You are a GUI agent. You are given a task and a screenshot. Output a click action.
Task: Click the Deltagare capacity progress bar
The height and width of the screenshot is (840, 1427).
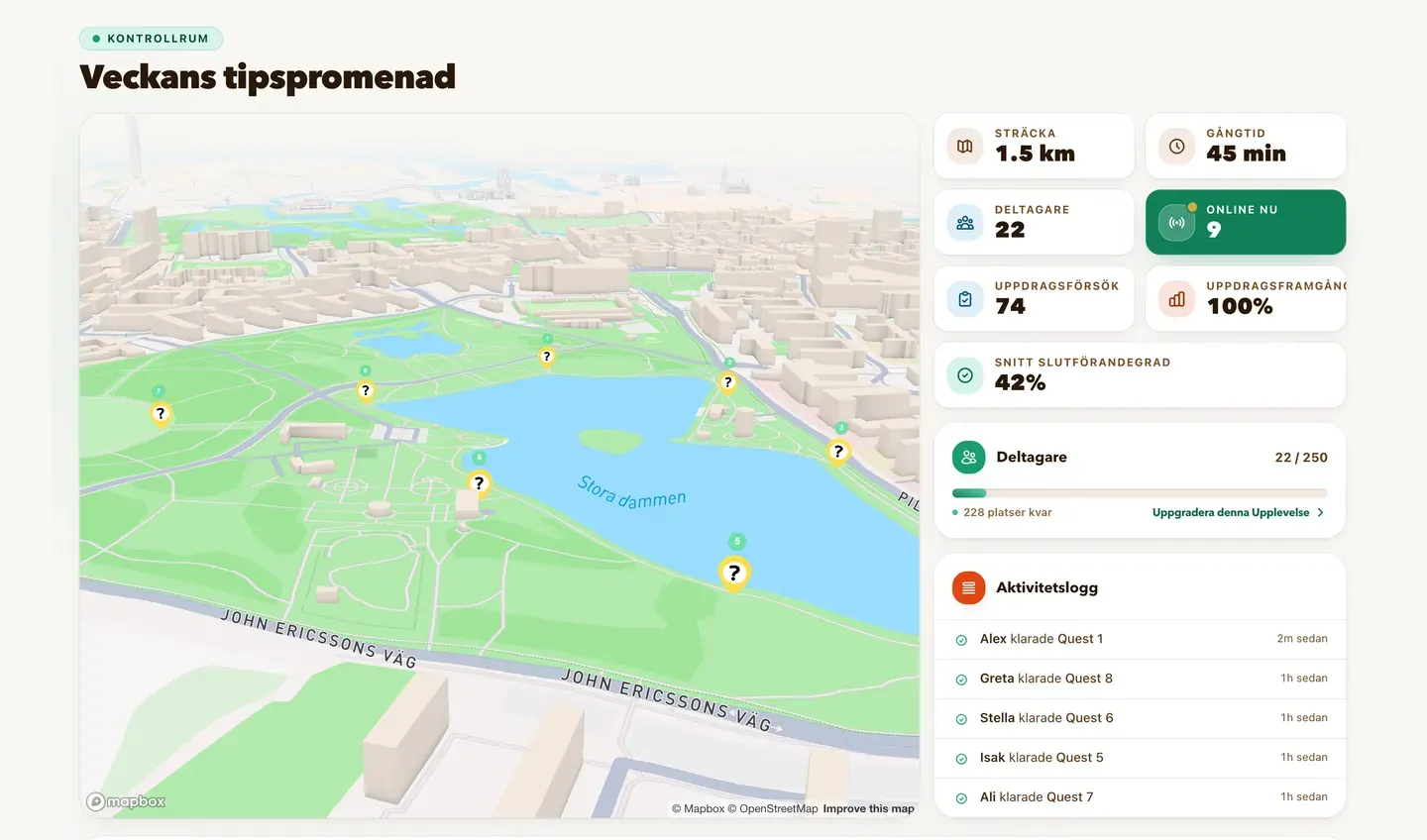coord(1140,493)
